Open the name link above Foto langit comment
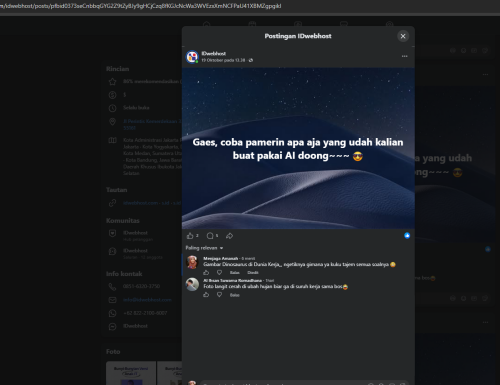500x385 pixels. point(233,280)
